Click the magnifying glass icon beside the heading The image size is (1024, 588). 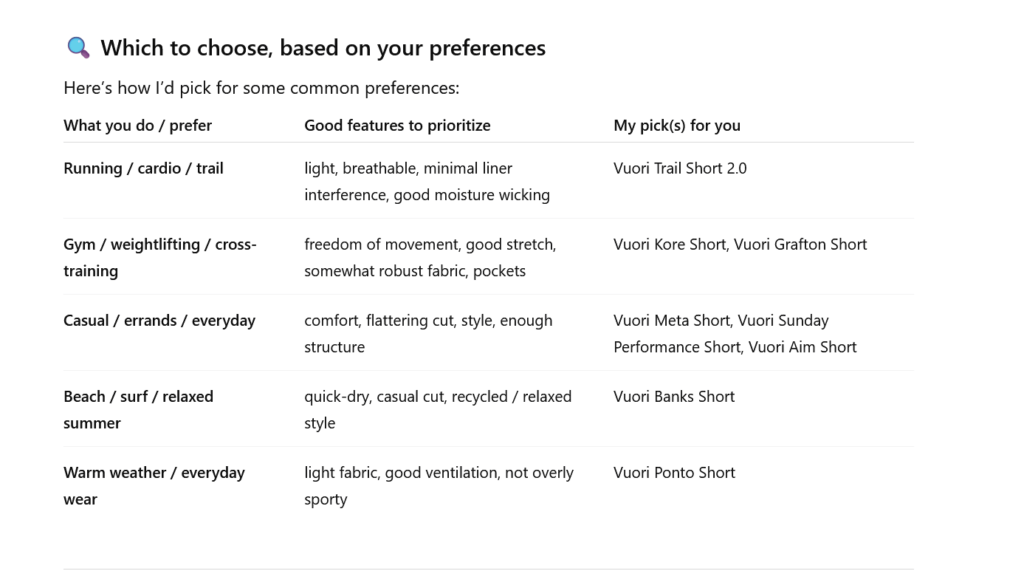[78, 48]
